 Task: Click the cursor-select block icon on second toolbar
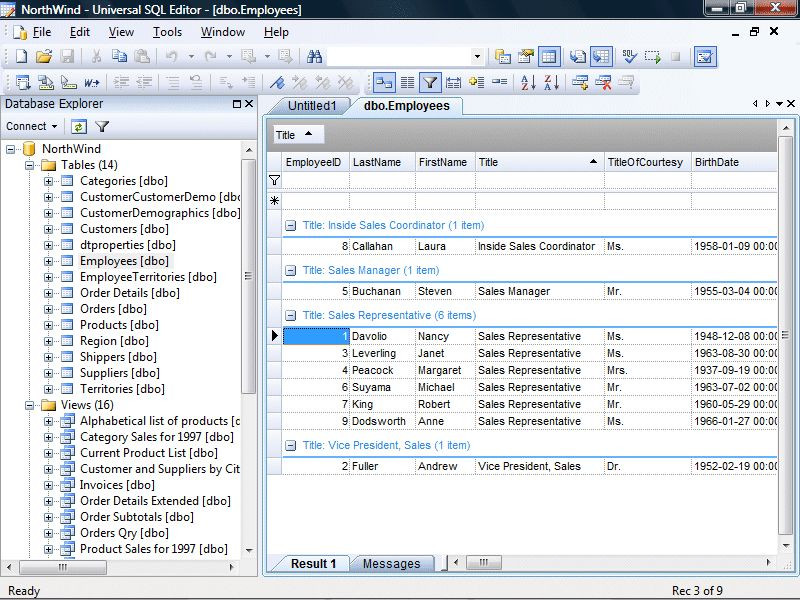(x=69, y=82)
